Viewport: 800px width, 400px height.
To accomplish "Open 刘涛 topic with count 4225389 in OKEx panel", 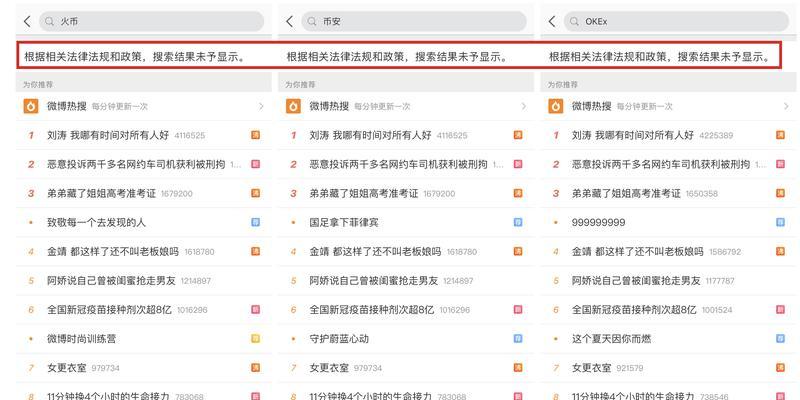I will [633, 135].
